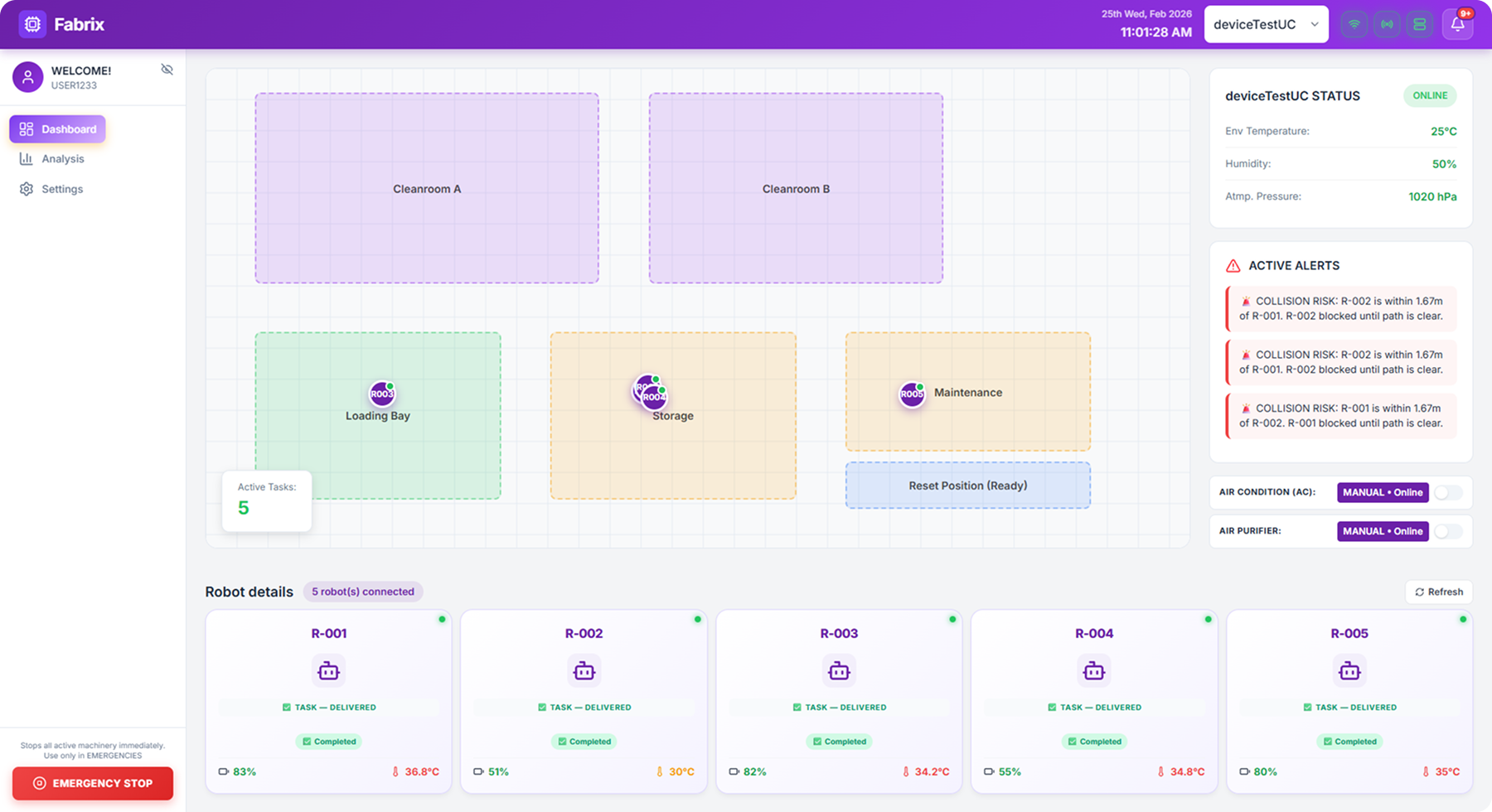The height and width of the screenshot is (812, 1492).
Task: Open the deviceTestUC device dropdown
Action: 1266,24
